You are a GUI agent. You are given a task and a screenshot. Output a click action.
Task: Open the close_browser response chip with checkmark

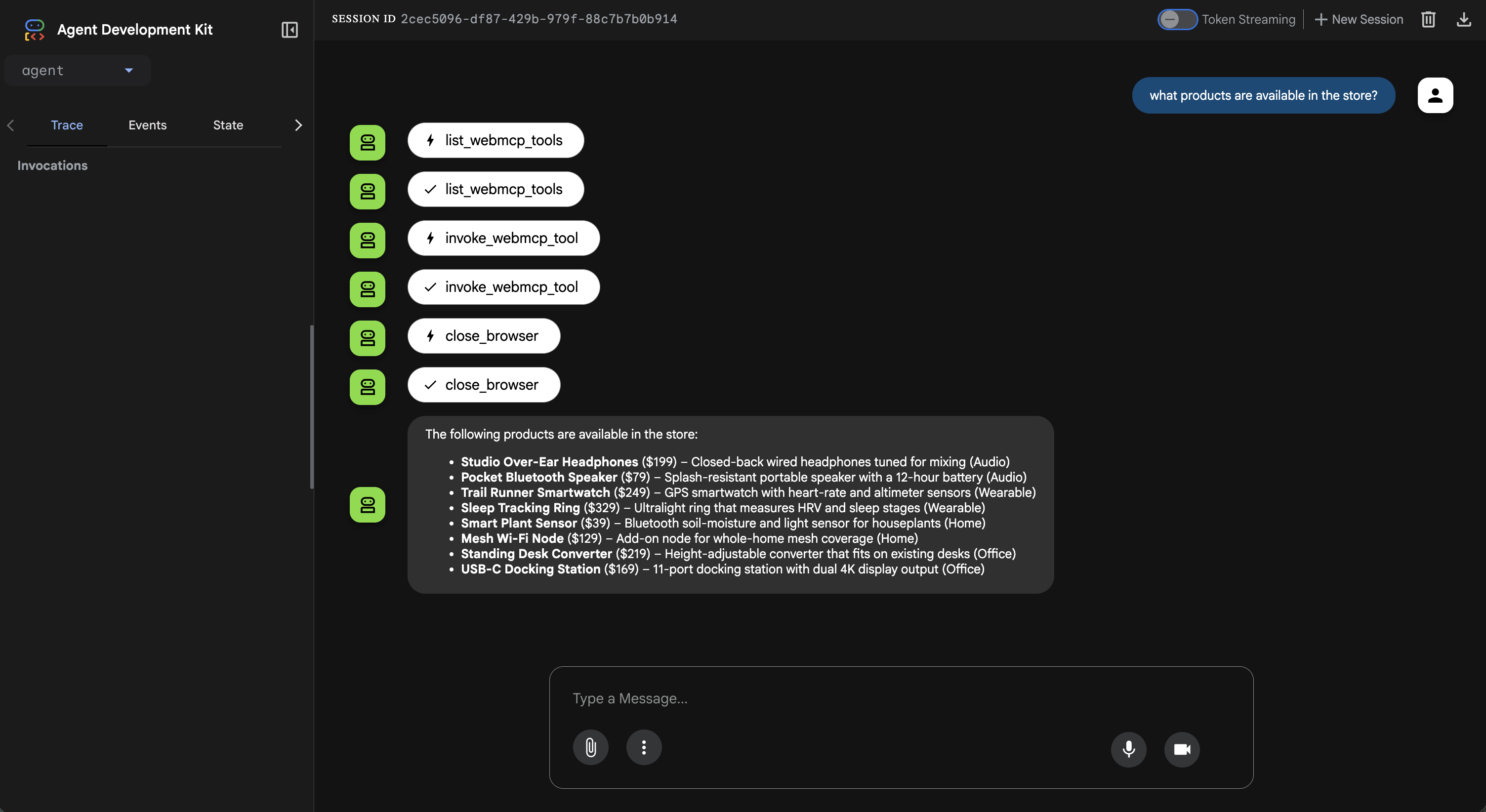tap(484, 385)
